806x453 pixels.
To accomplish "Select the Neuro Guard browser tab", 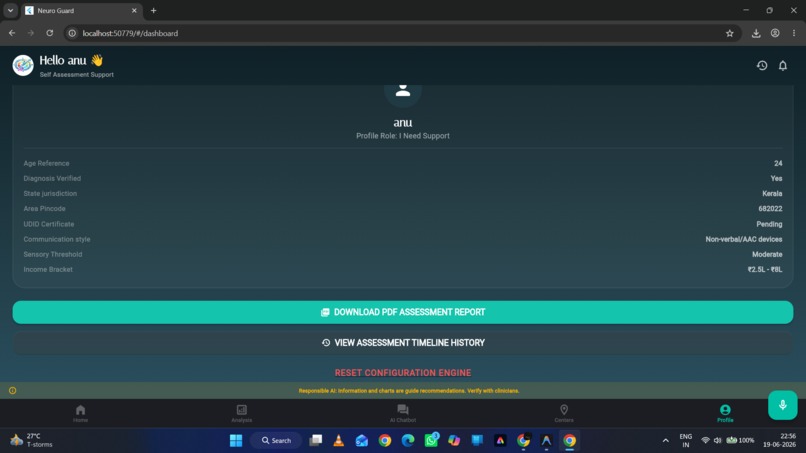I will (81, 10).
